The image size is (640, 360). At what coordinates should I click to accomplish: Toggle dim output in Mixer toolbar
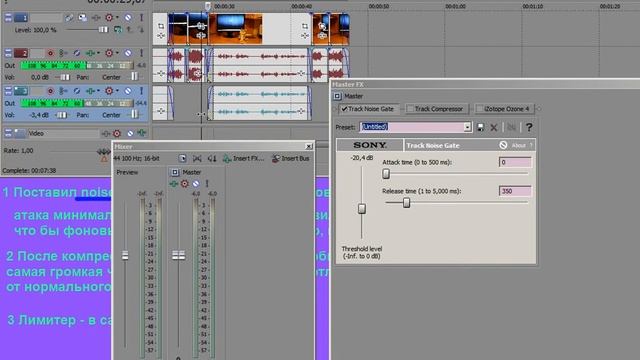(212, 158)
